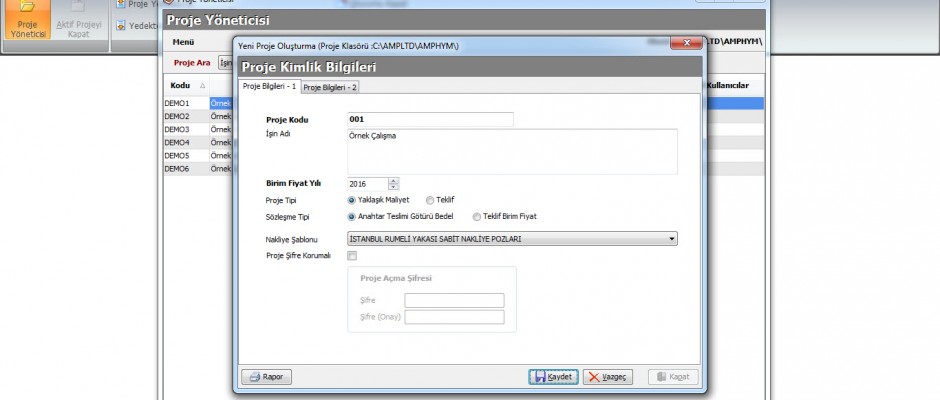Click the Yedekle icon in the ribbon

point(121,24)
